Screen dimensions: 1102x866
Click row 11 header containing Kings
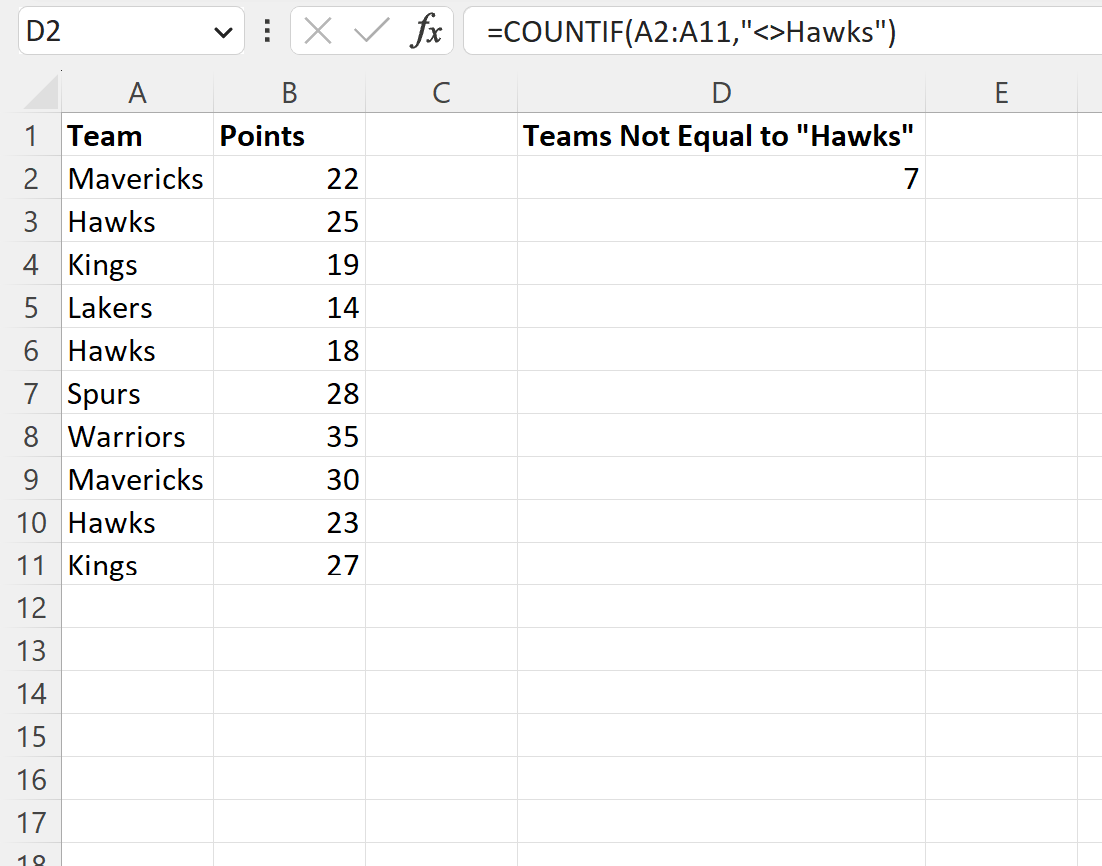click(x=33, y=565)
